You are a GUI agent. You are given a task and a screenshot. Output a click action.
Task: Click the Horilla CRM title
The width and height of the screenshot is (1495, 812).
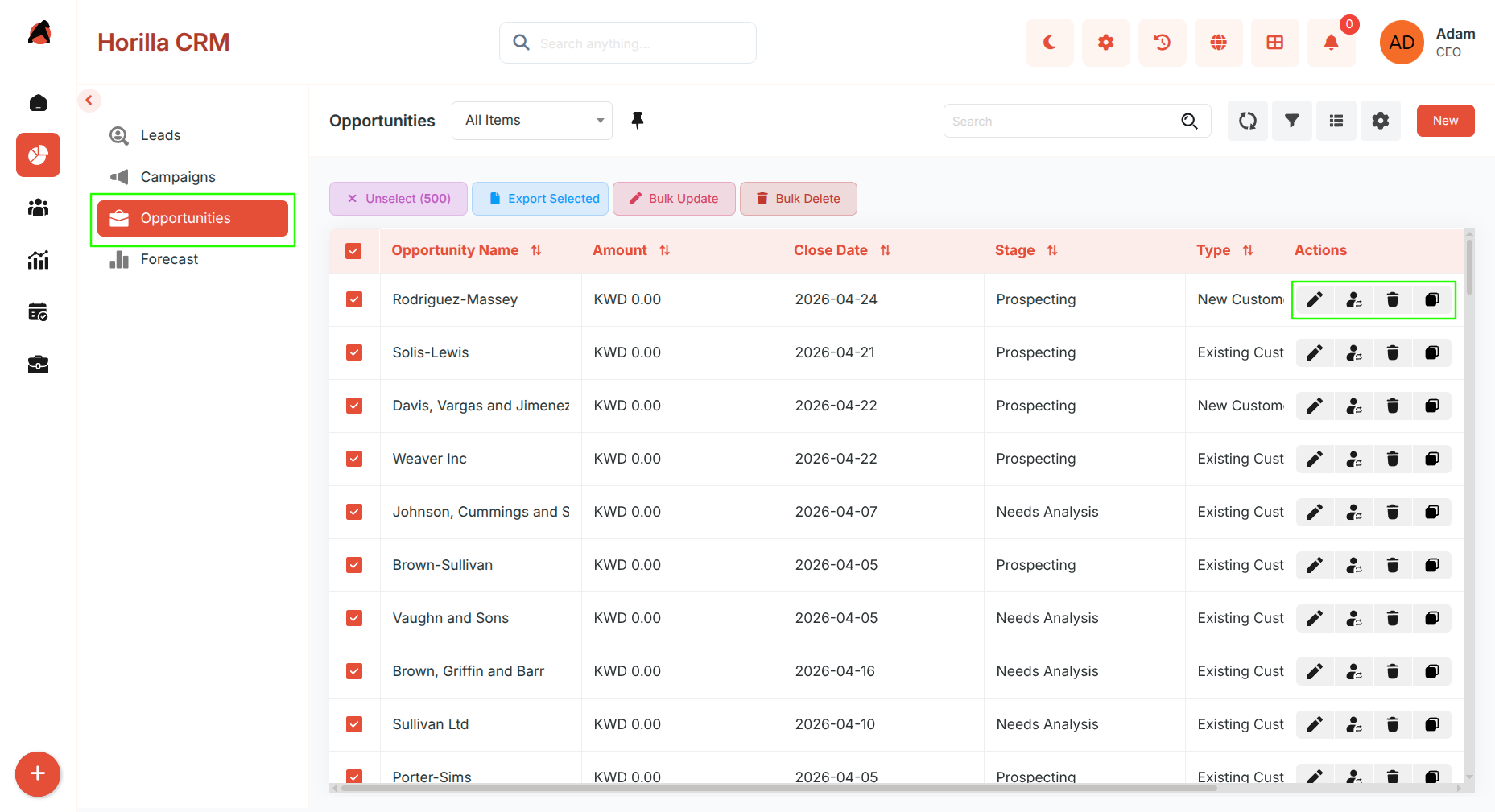[x=163, y=43]
